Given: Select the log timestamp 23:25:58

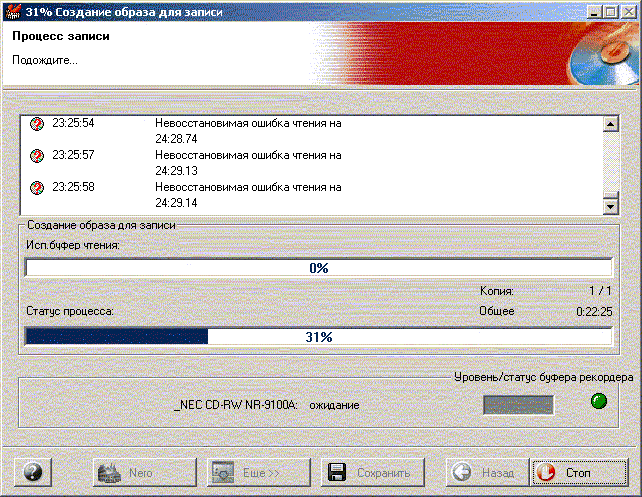Looking at the screenshot, I should tap(73, 187).
